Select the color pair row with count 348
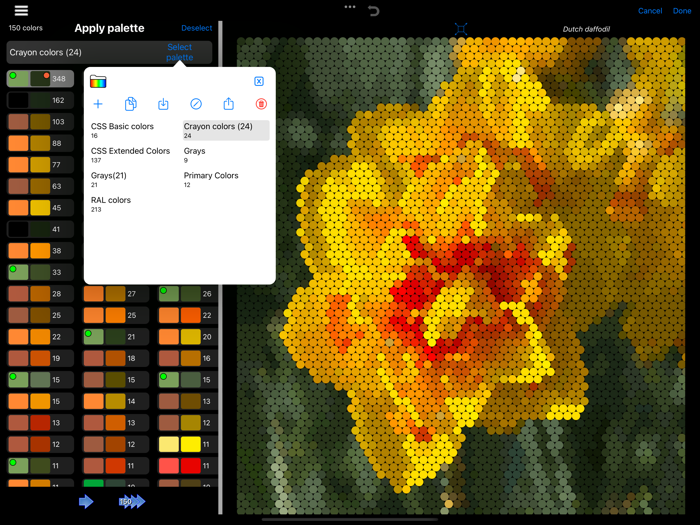 [x=40, y=79]
